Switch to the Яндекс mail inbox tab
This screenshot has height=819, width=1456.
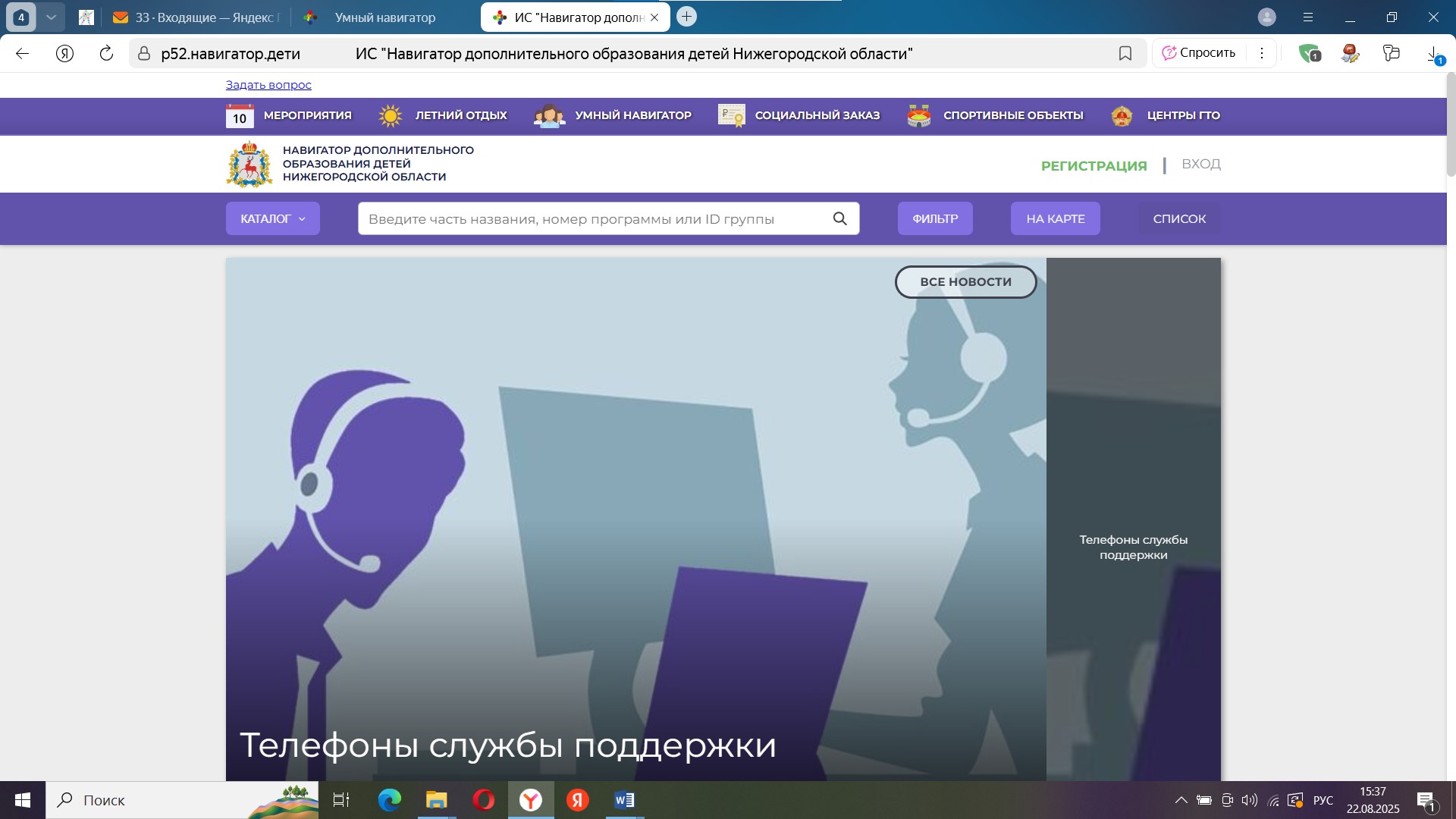[196, 17]
